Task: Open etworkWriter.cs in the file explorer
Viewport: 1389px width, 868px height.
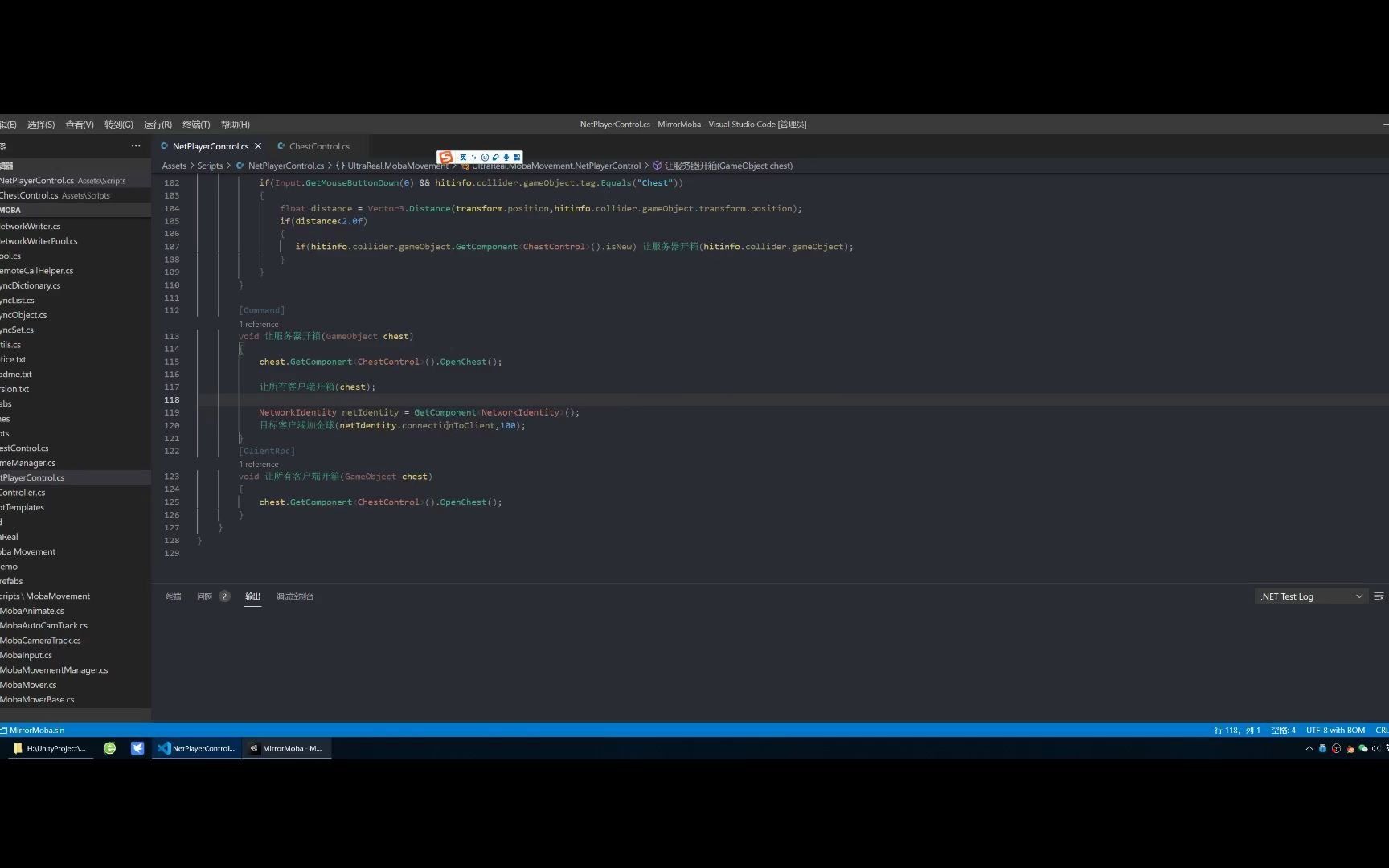Action: (x=76, y=227)
